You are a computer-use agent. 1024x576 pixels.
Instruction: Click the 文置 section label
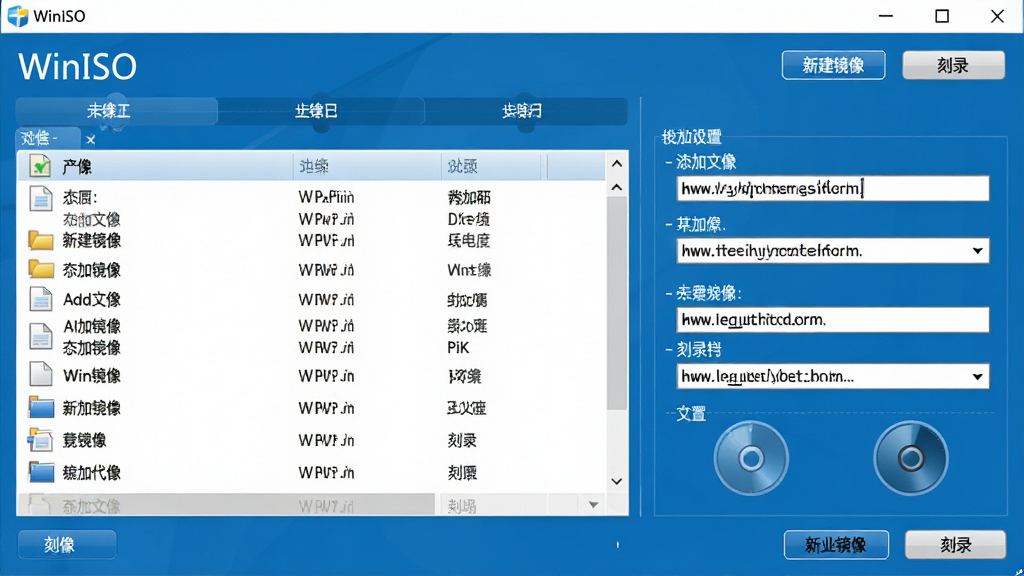(x=691, y=413)
